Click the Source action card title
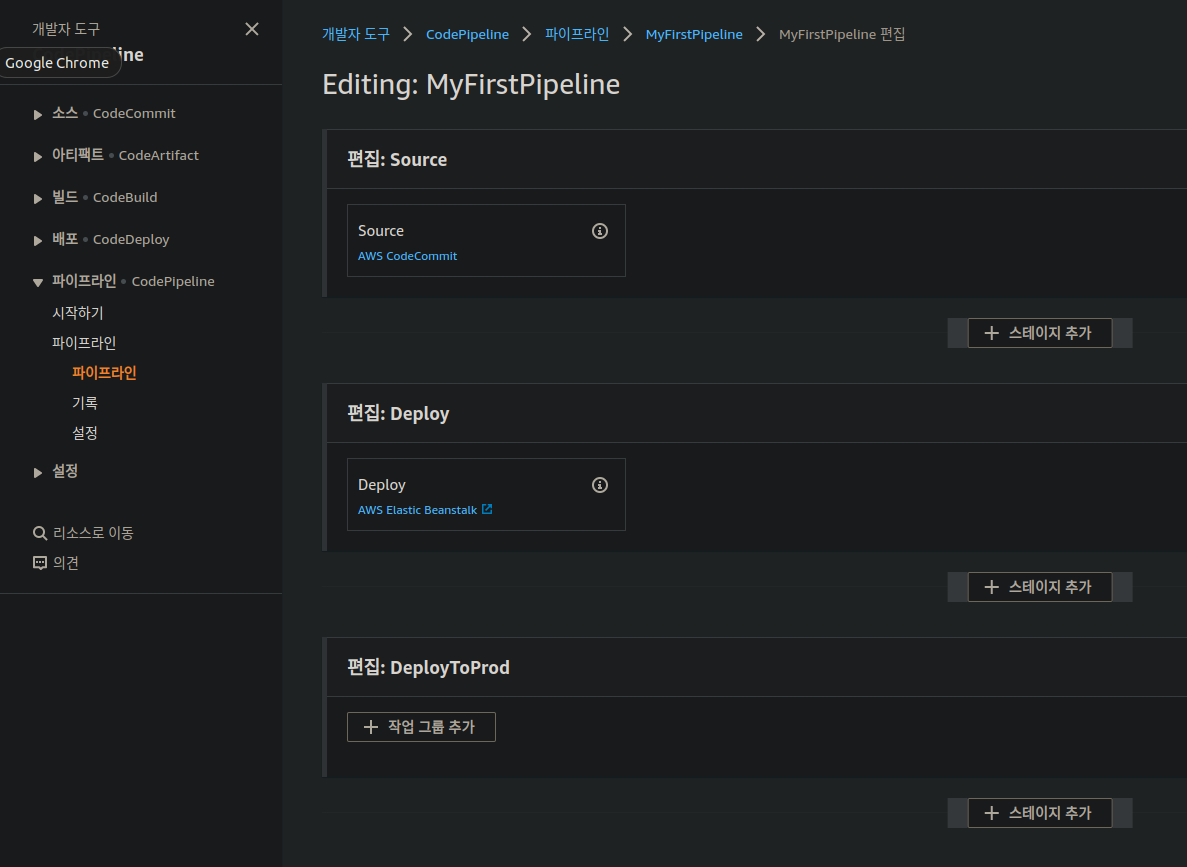 pyautogui.click(x=381, y=231)
